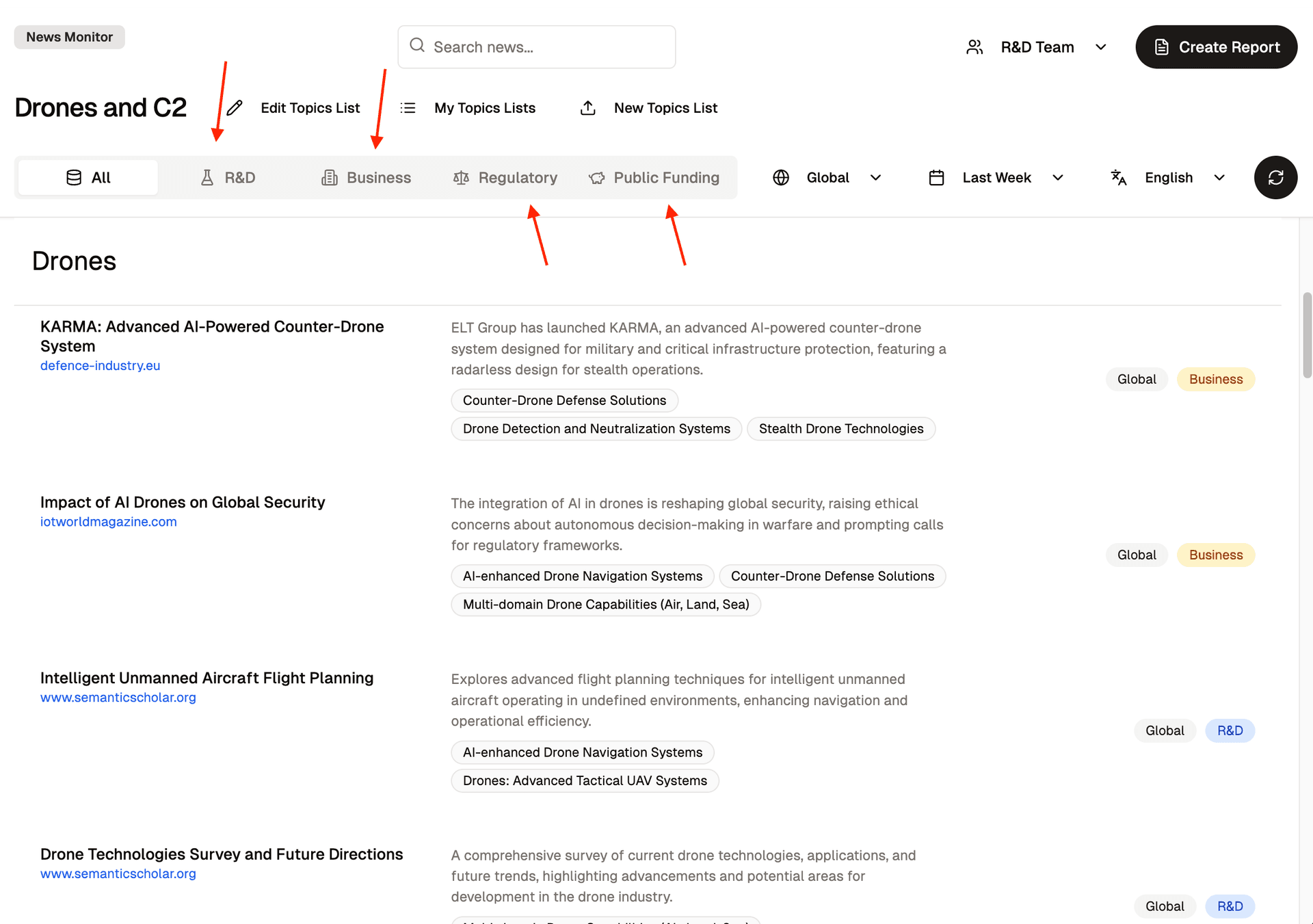1313x924 pixels.
Task: Click the R&D badge on Drone Technologies Survey
Action: 1230,907
